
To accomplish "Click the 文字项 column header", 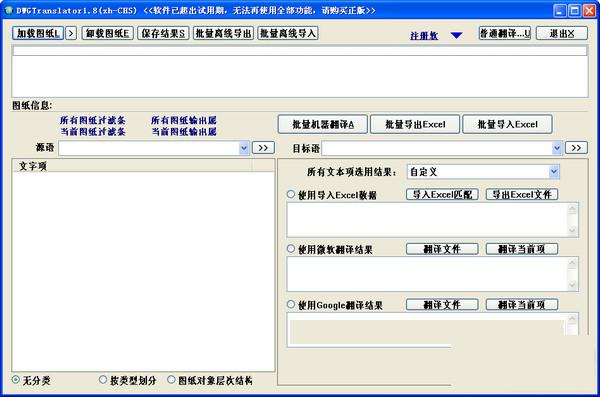I will click(132, 166).
